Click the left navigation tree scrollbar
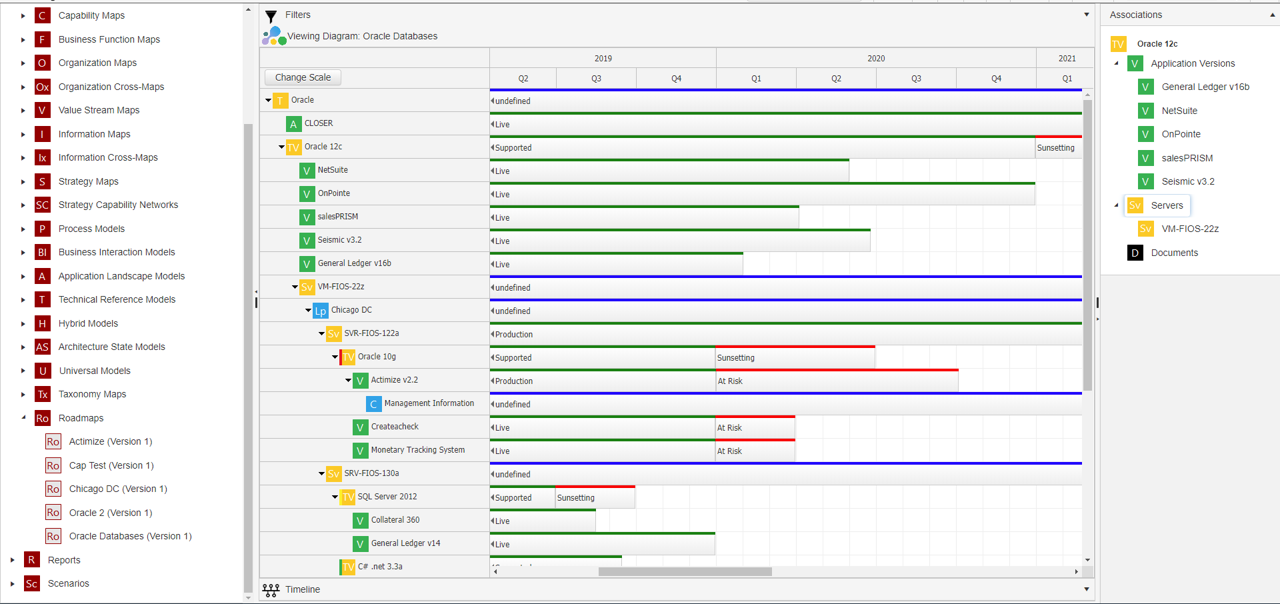Viewport: 1280px width, 604px height. [x=249, y=358]
